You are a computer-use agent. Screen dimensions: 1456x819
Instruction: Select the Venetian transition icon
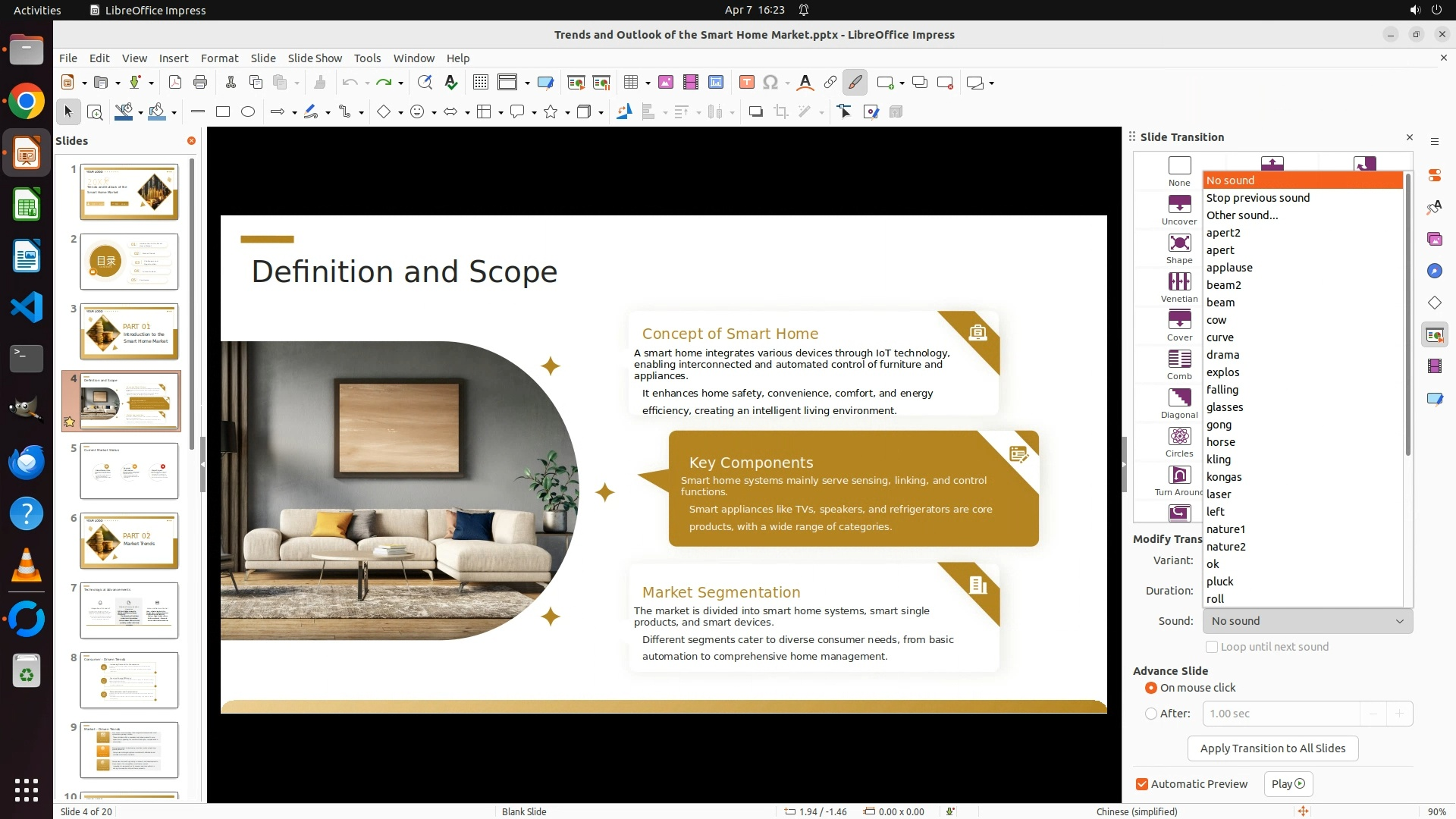tap(1178, 282)
